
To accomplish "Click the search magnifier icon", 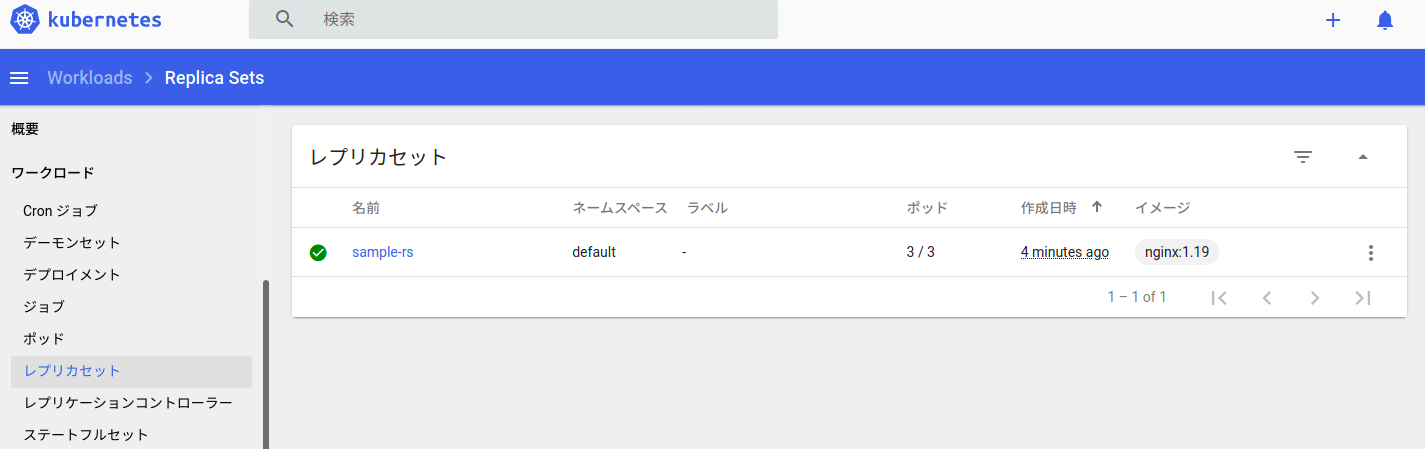I will pos(285,19).
